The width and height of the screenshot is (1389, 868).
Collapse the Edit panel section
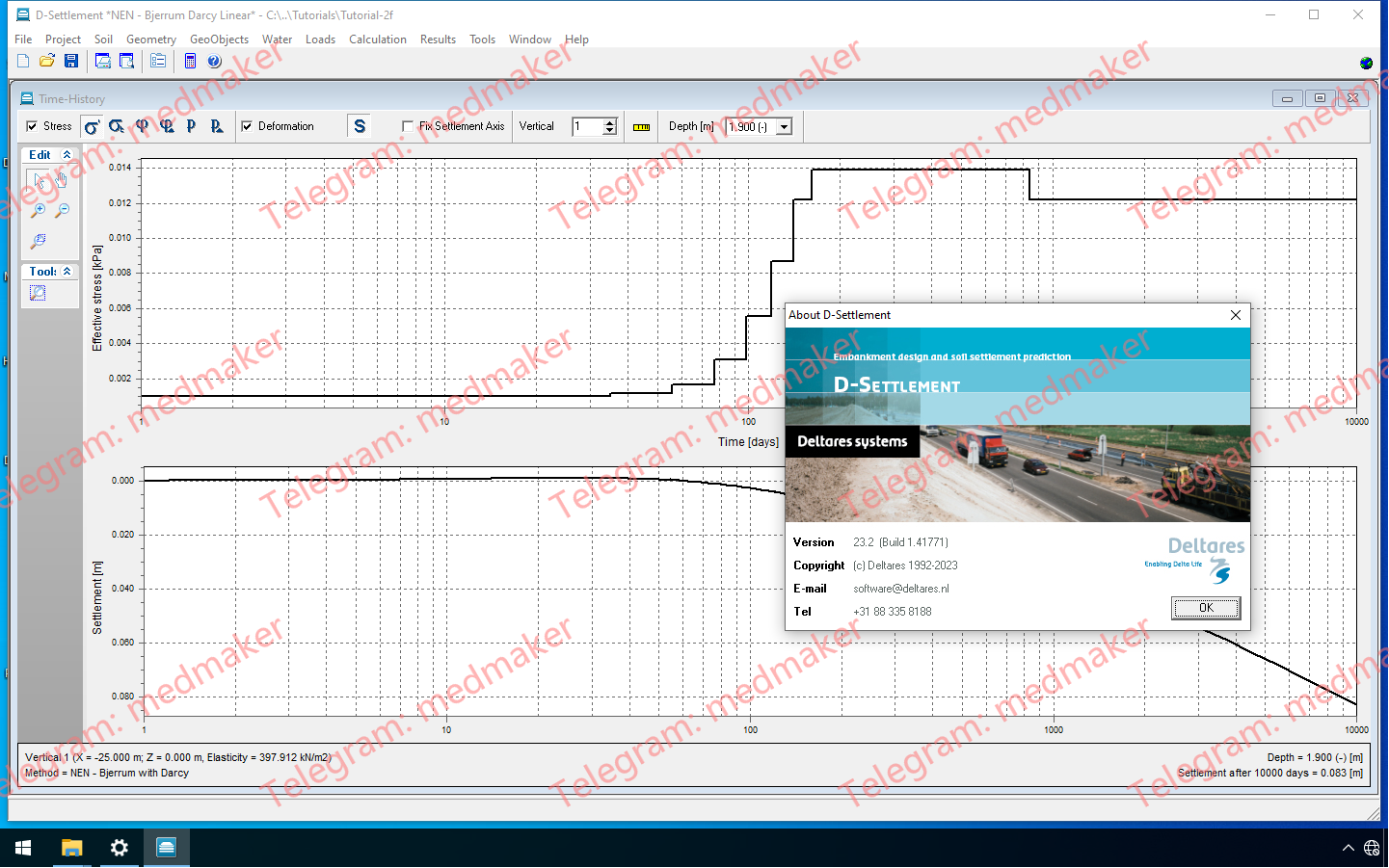click(67, 155)
